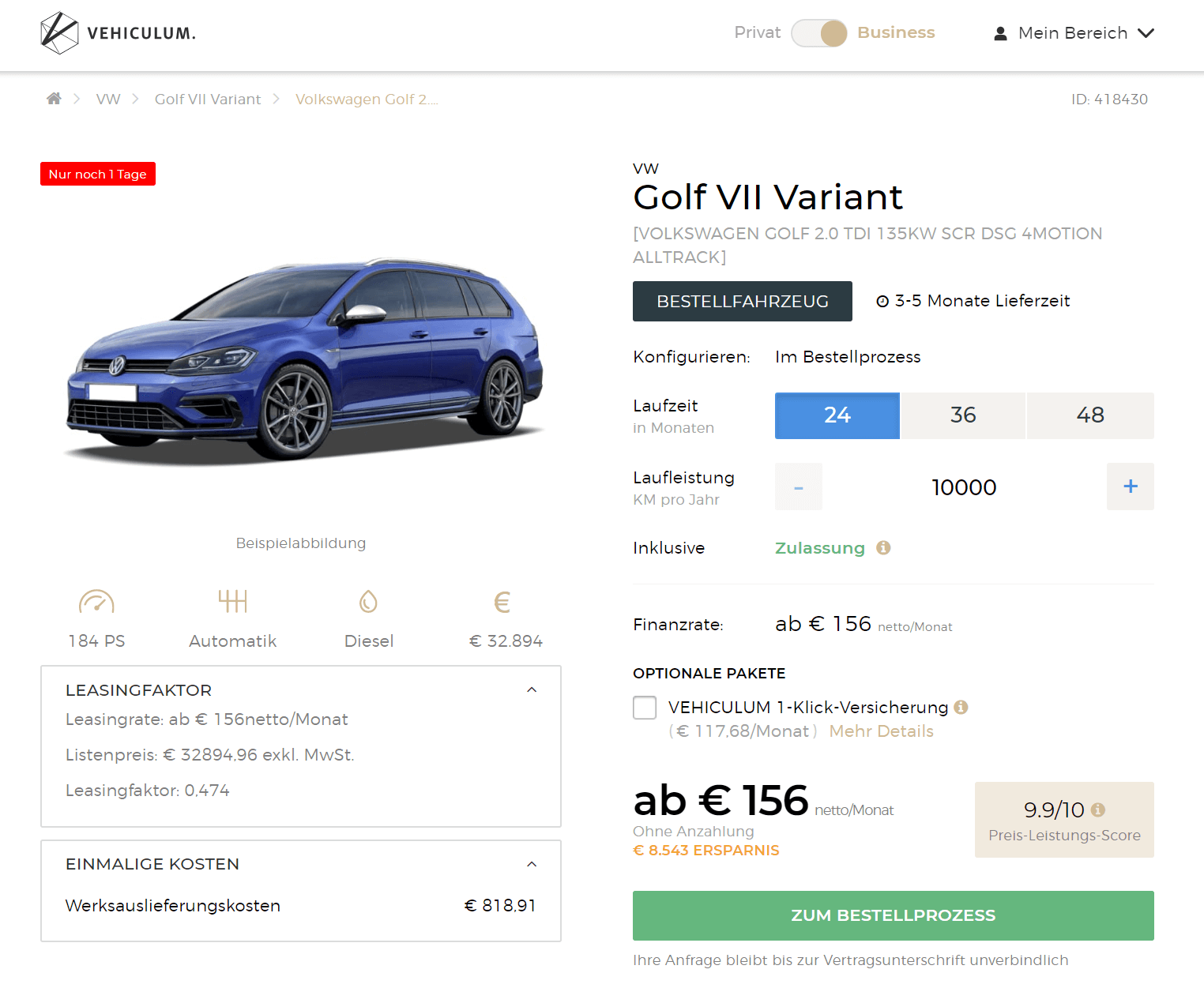Select 36 months Laufzeit
The image size is (1204, 1003).
pos(963,415)
